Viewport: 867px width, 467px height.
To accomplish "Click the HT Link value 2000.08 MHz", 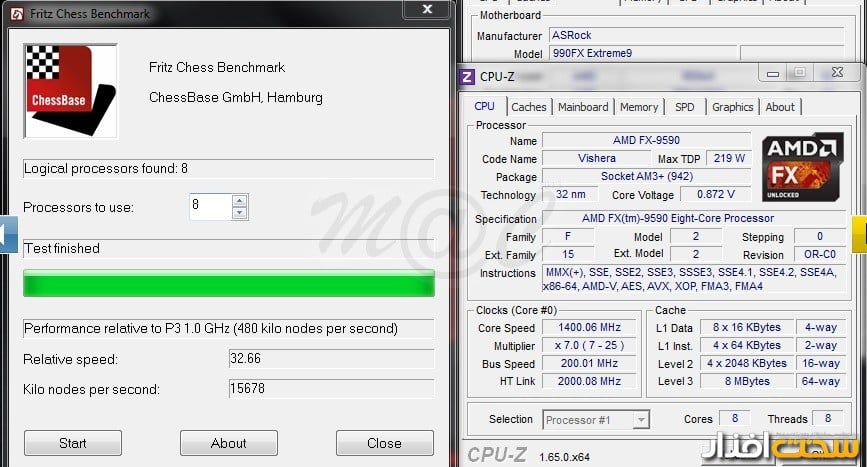I will pyautogui.click(x=589, y=381).
